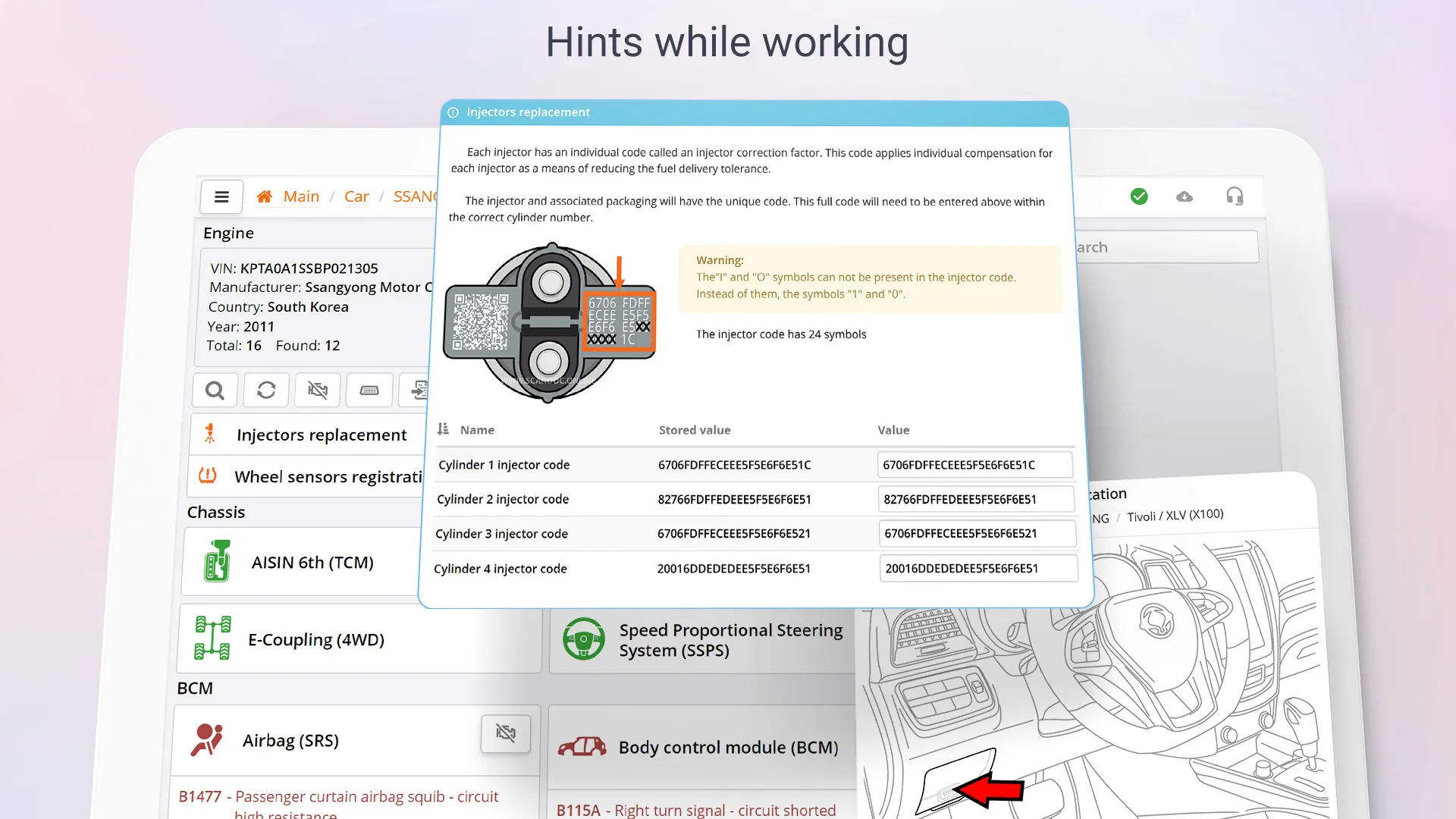This screenshot has height=819, width=1456.
Task: Click the green checkmark status icon
Action: click(x=1139, y=196)
